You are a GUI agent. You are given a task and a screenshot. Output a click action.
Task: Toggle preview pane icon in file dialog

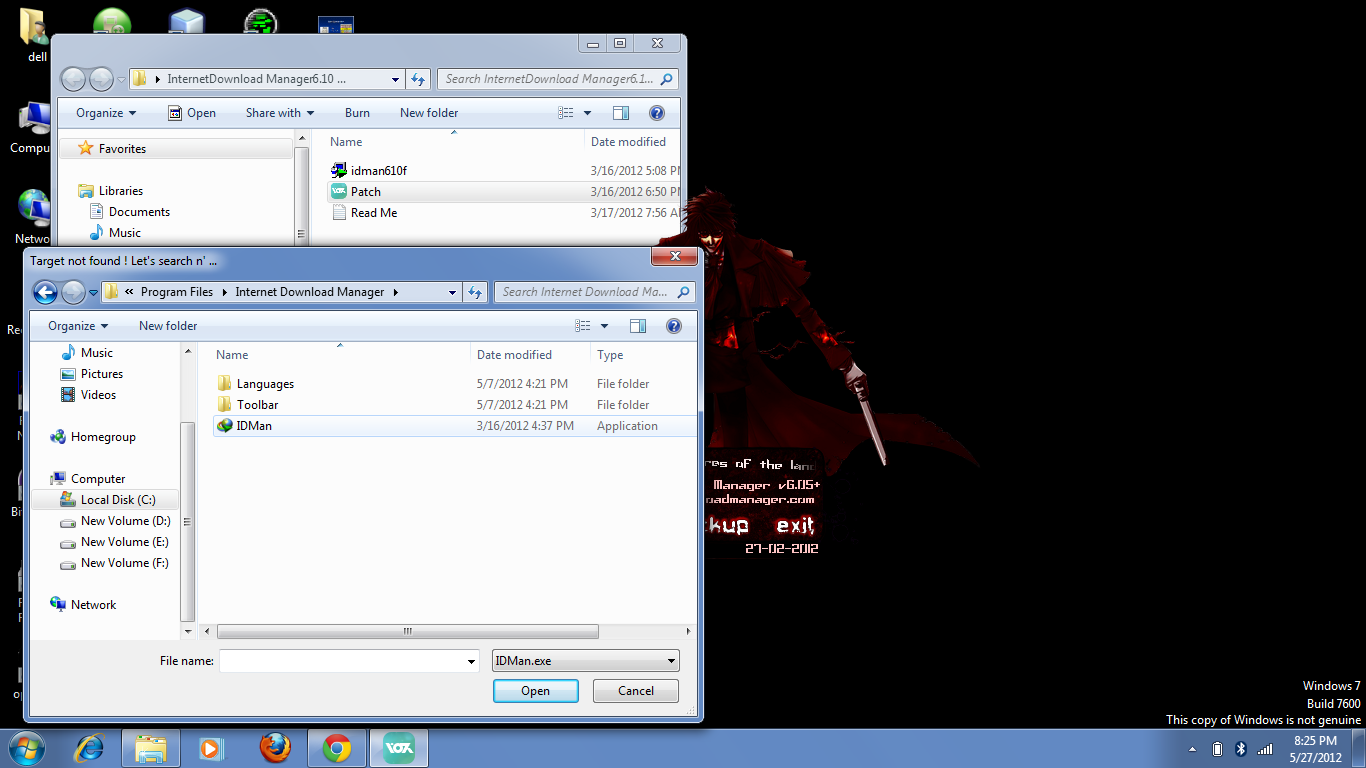click(638, 326)
